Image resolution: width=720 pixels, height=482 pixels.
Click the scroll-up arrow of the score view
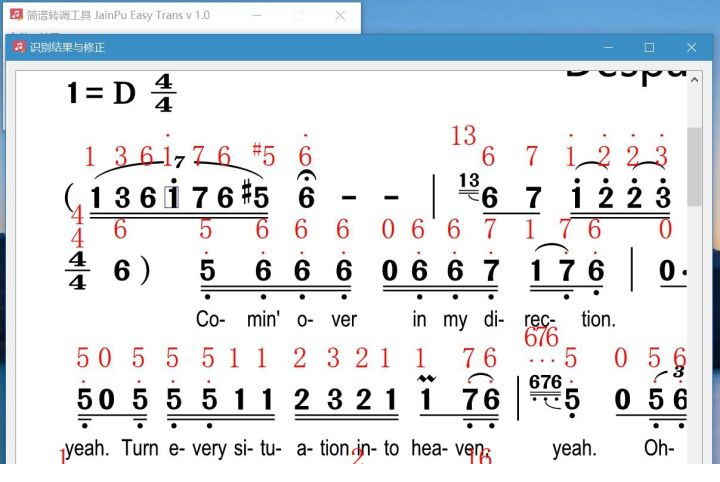click(694, 80)
